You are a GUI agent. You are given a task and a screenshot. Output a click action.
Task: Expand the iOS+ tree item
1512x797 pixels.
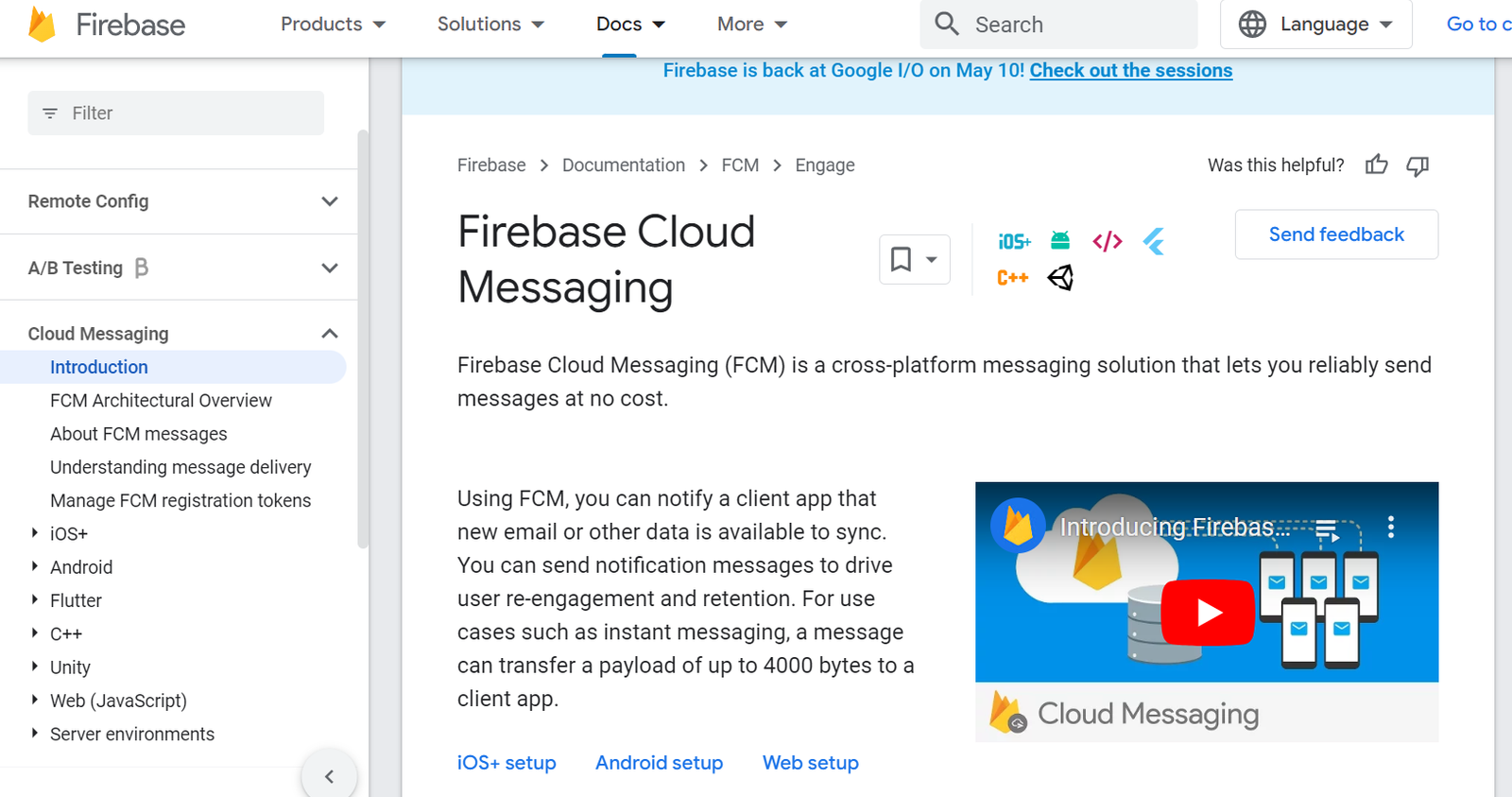(x=35, y=533)
